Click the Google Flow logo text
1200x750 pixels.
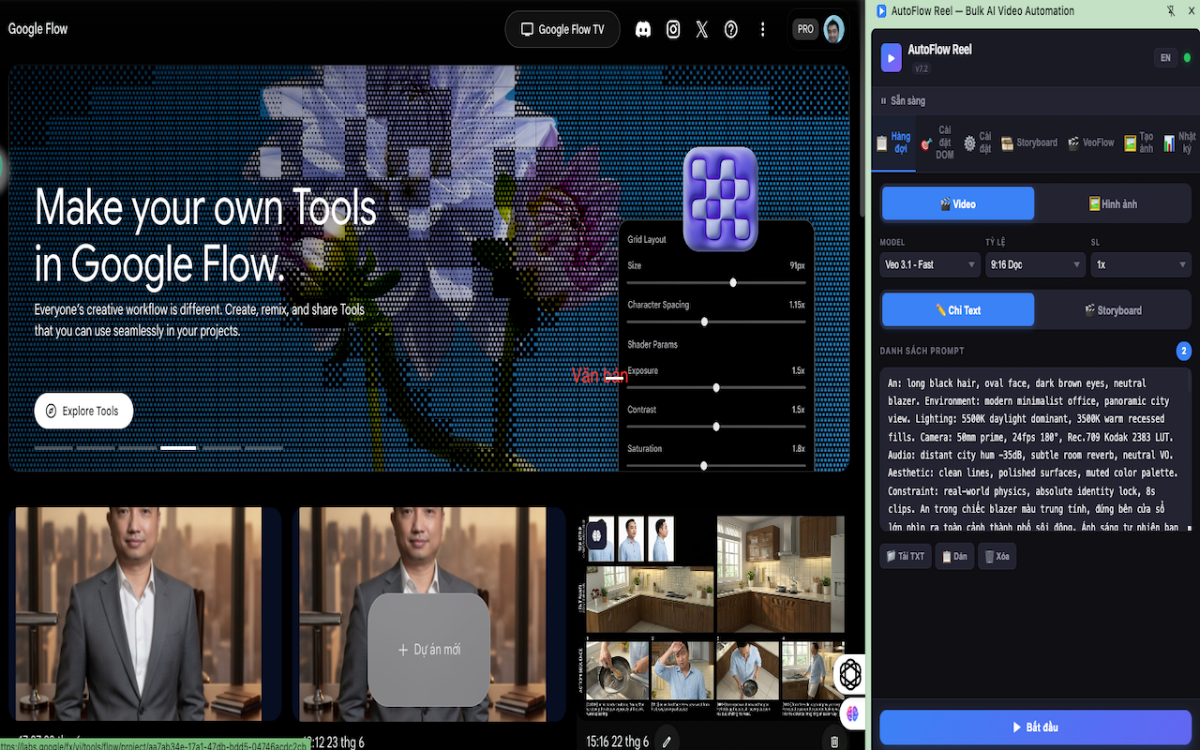click(38, 29)
